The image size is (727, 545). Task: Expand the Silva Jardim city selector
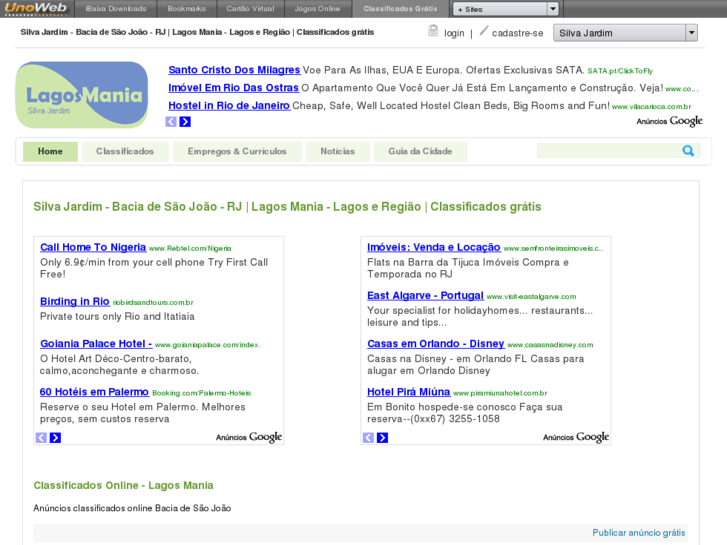[x=691, y=33]
